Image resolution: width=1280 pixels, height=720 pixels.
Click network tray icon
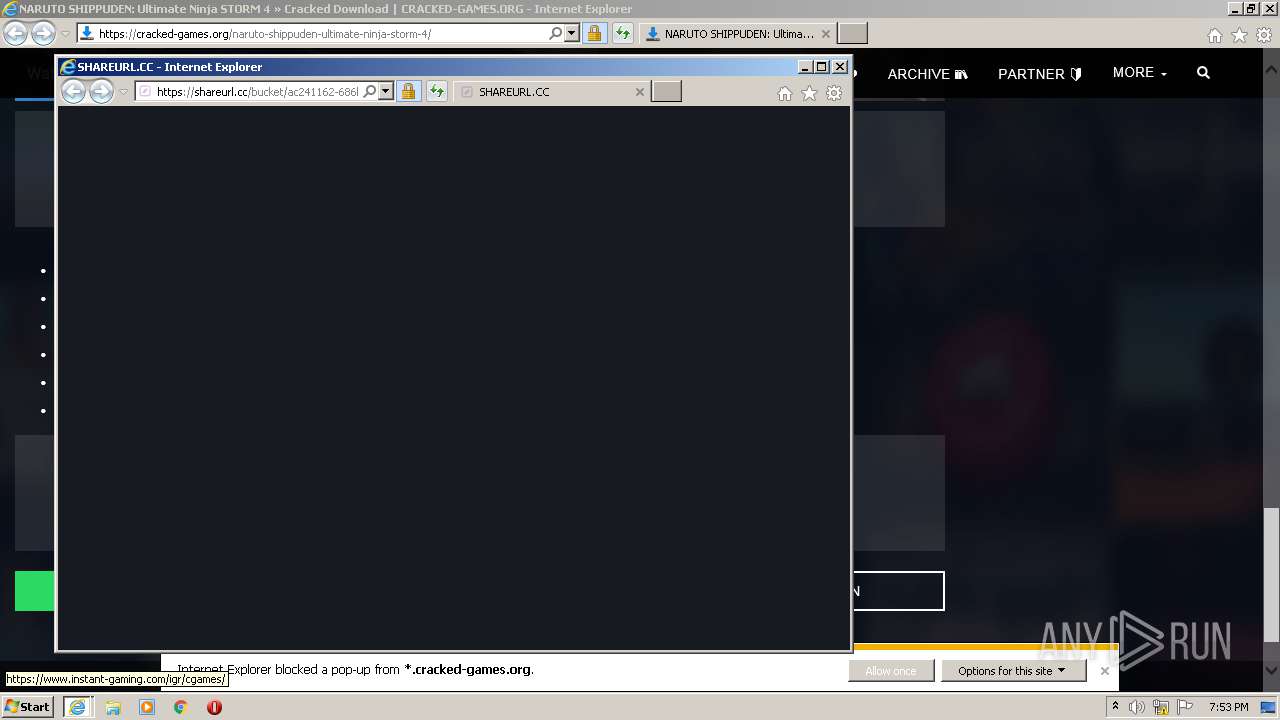coord(1162,707)
